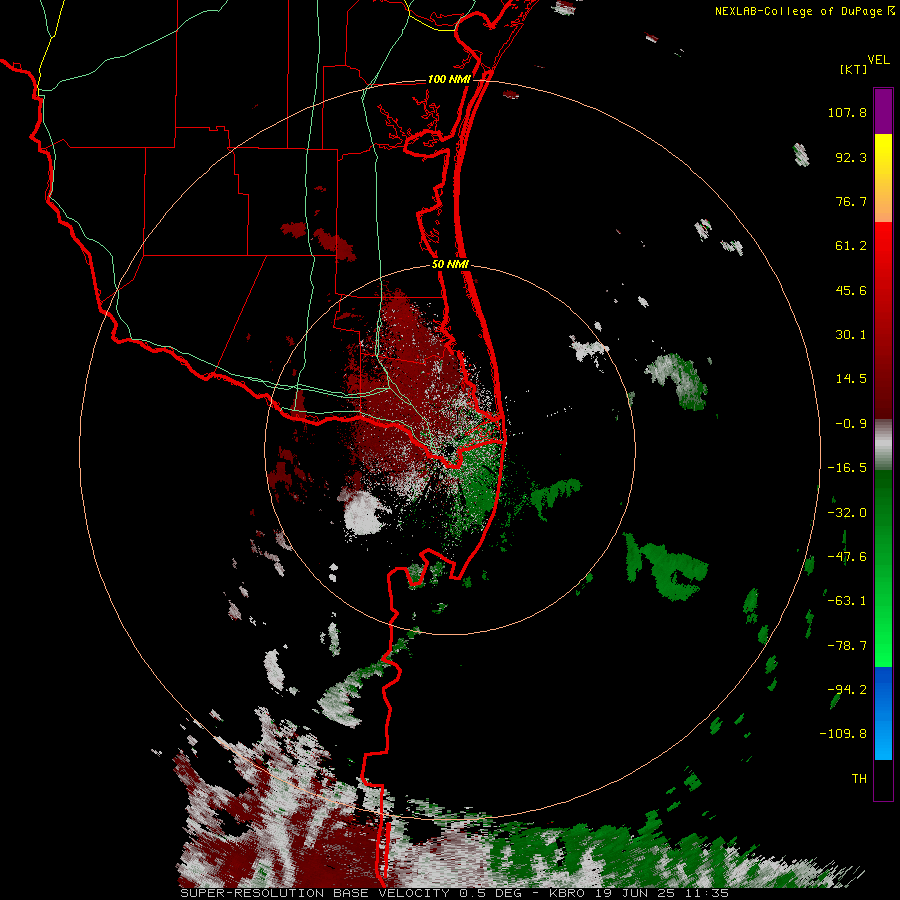Click the NEXLAB-College of DuPage title text
This screenshot has width=900, height=900.
[799, 11]
